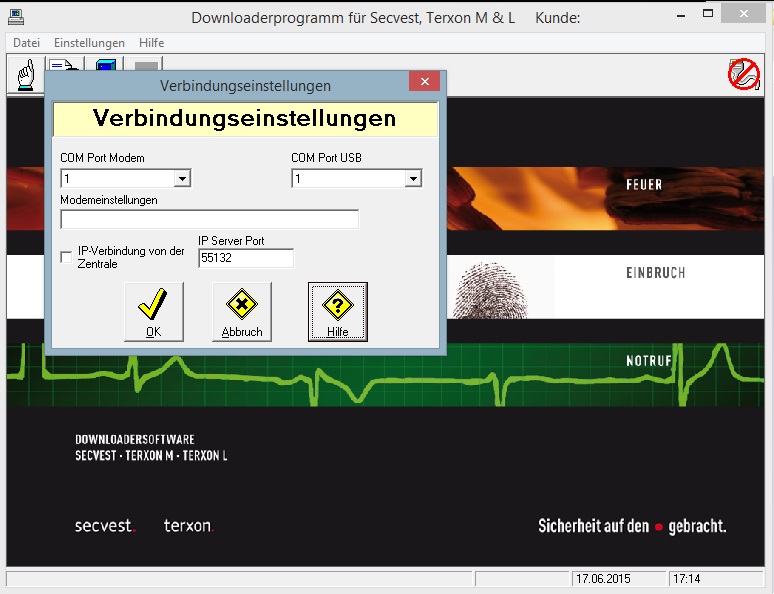This screenshot has width=774, height=594.
Task: Expand the COM Port USB dropdown
Action: (x=413, y=179)
